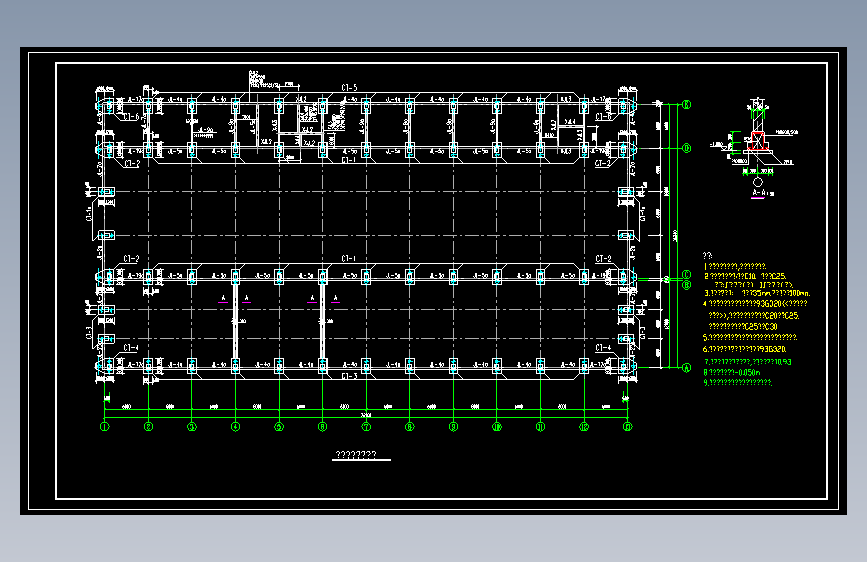Select the red section outline in A-A detail
Screen dimensions: 867x562
click(758, 141)
